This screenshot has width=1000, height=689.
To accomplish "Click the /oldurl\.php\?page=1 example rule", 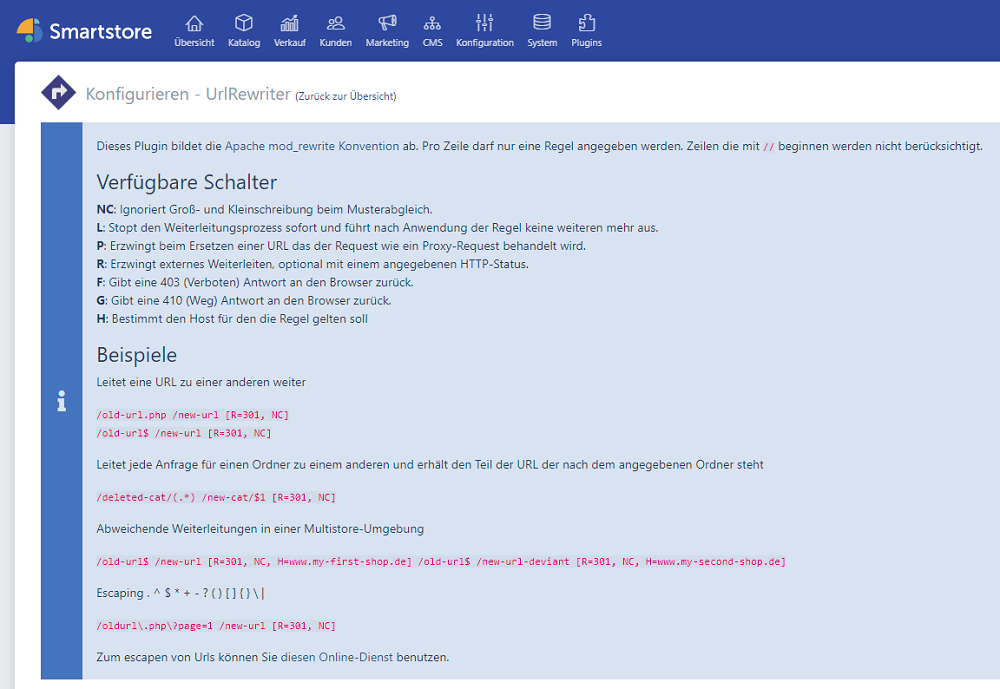I will click(x=216, y=625).
